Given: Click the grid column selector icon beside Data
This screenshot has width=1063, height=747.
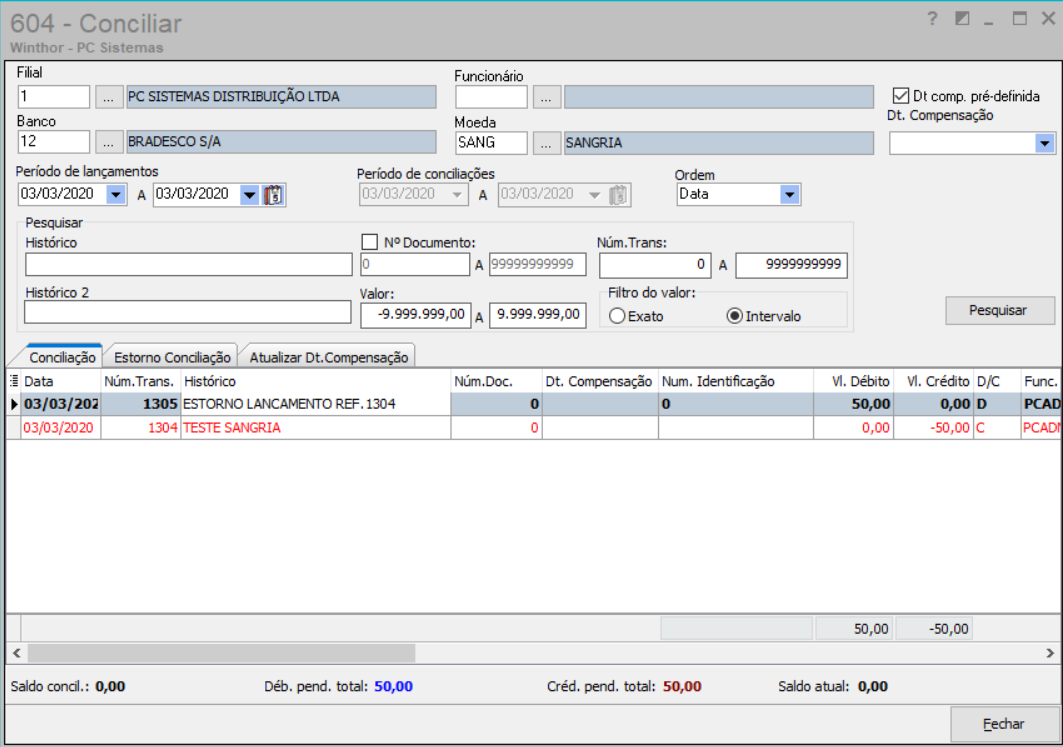Looking at the screenshot, I should [x=14, y=381].
